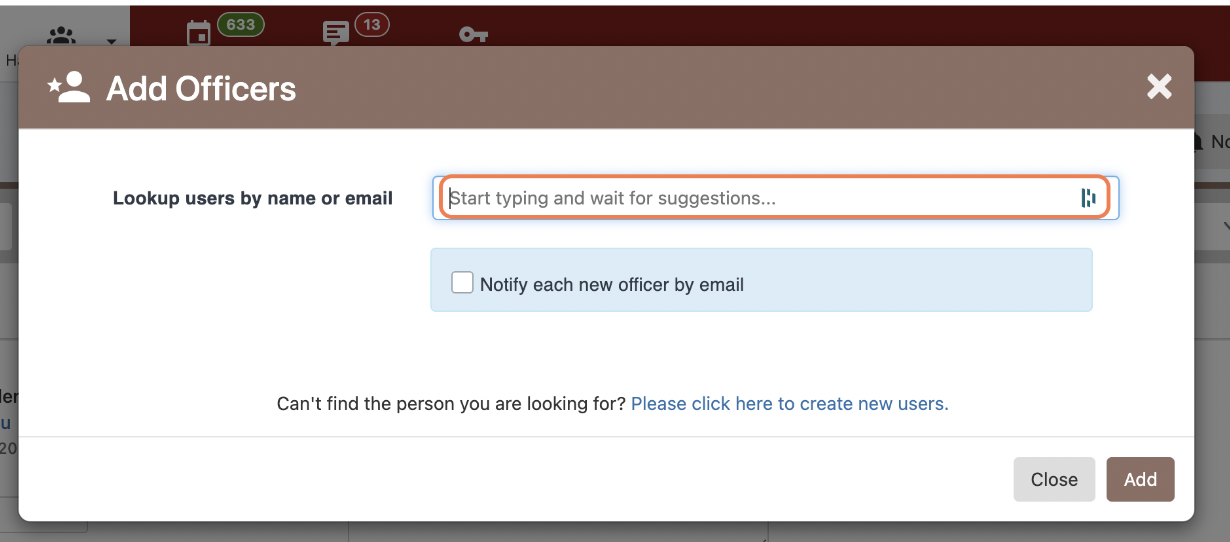Open the messages chat icon
The height and width of the screenshot is (542, 1230).
click(x=336, y=33)
